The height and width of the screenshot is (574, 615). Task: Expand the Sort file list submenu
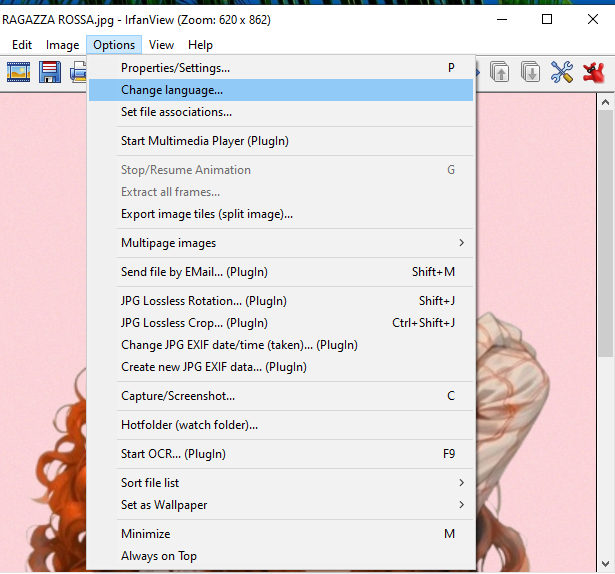click(x=281, y=483)
